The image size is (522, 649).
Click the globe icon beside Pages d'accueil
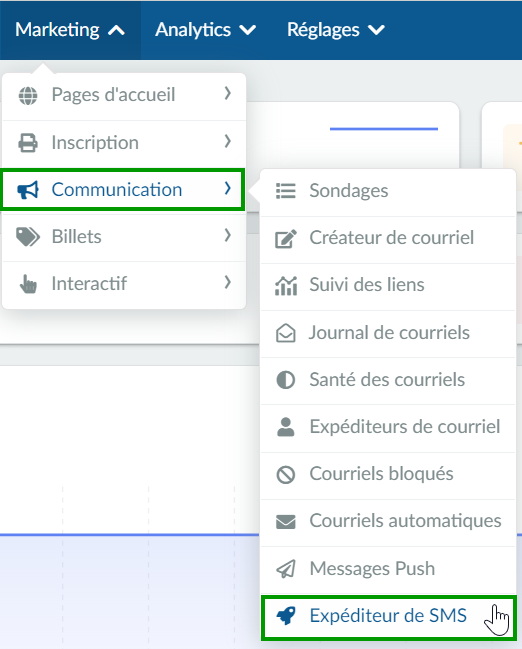[x=28, y=96]
